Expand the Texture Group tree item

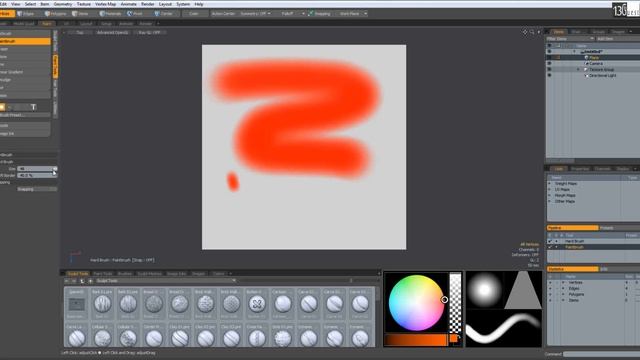(578, 69)
